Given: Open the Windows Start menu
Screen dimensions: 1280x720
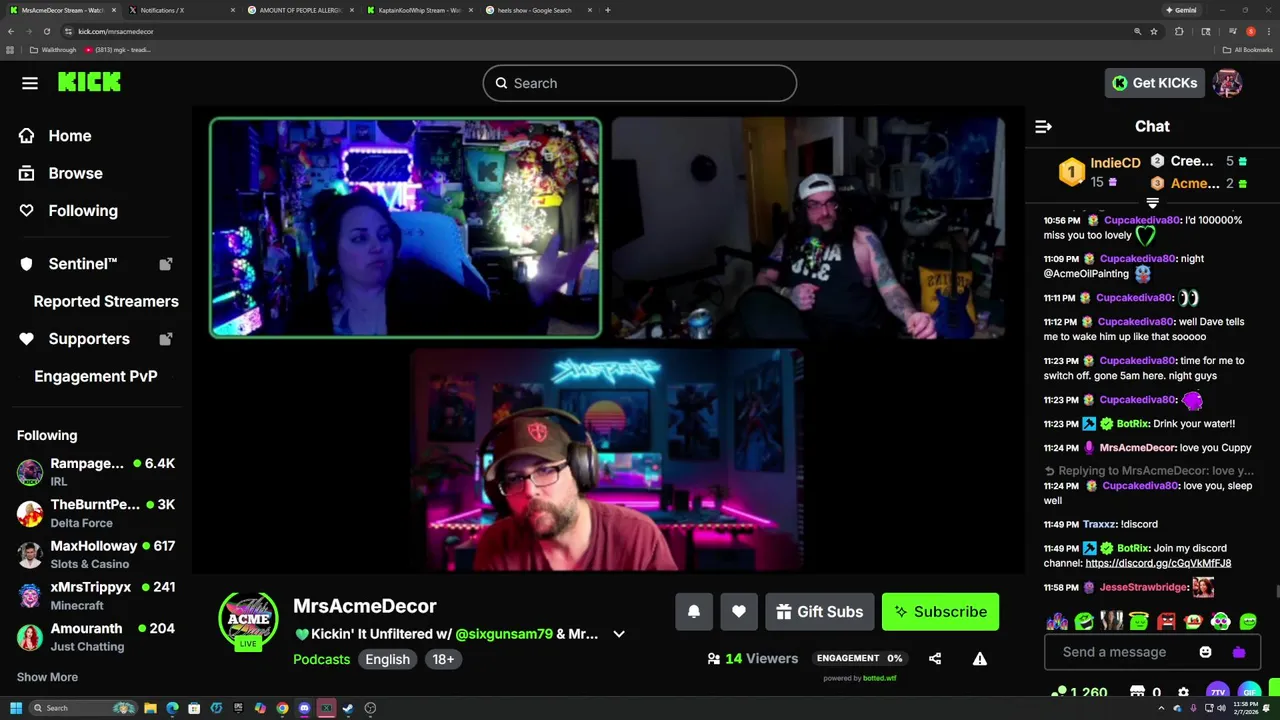Looking at the screenshot, I should pyautogui.click(x=16, y=708).
